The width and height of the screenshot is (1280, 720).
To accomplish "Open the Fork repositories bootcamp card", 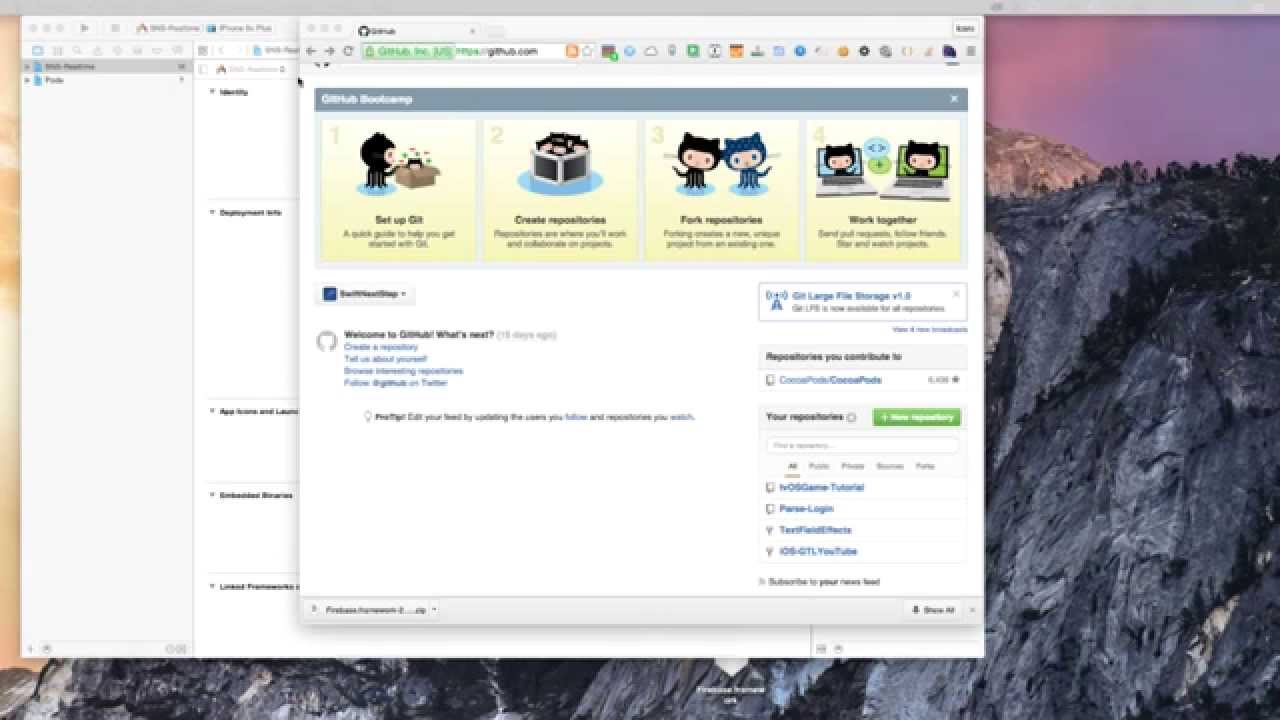I will (x=722, y=190).
